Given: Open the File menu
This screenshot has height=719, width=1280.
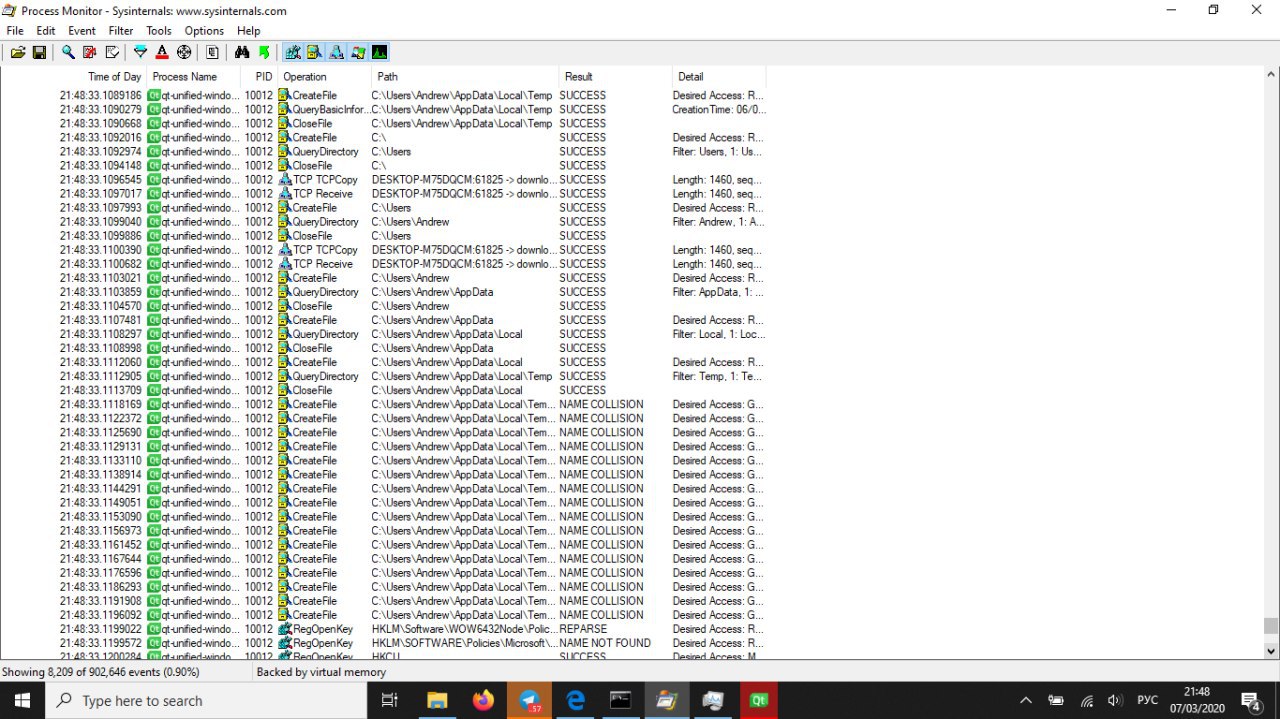Looking at the screenshot, I should coord(15,31).
